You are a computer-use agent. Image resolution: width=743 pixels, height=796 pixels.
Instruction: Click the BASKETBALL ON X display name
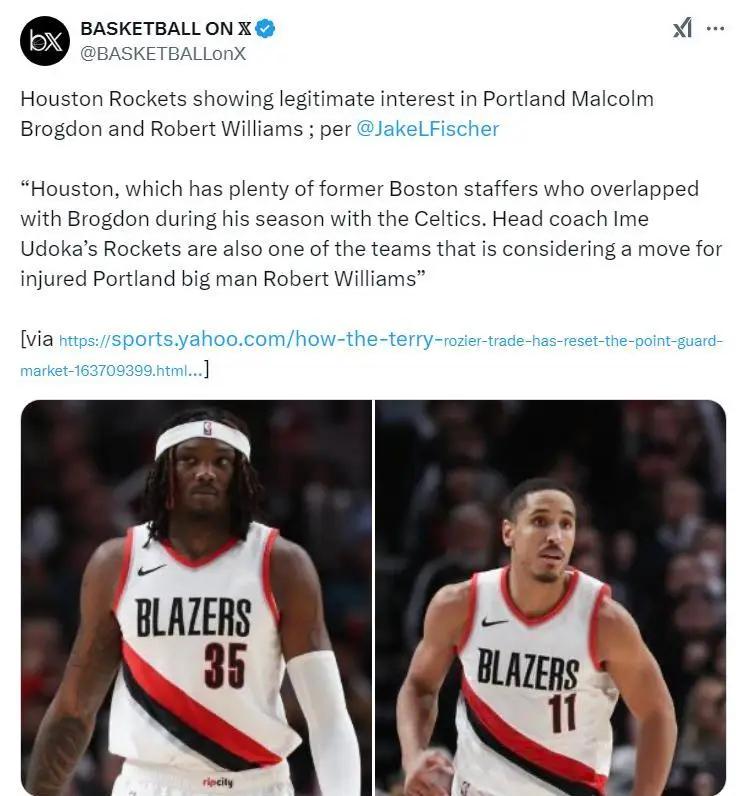point(166,28)
